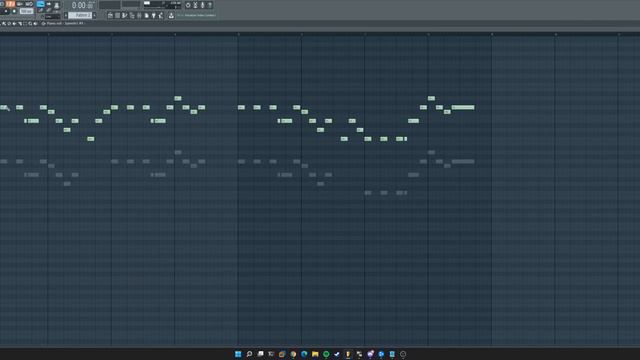Viewport: 640px width, 360px height.
Task: Toggle the orange Pattern/Song mode button
Action: [x=10, y=4]
